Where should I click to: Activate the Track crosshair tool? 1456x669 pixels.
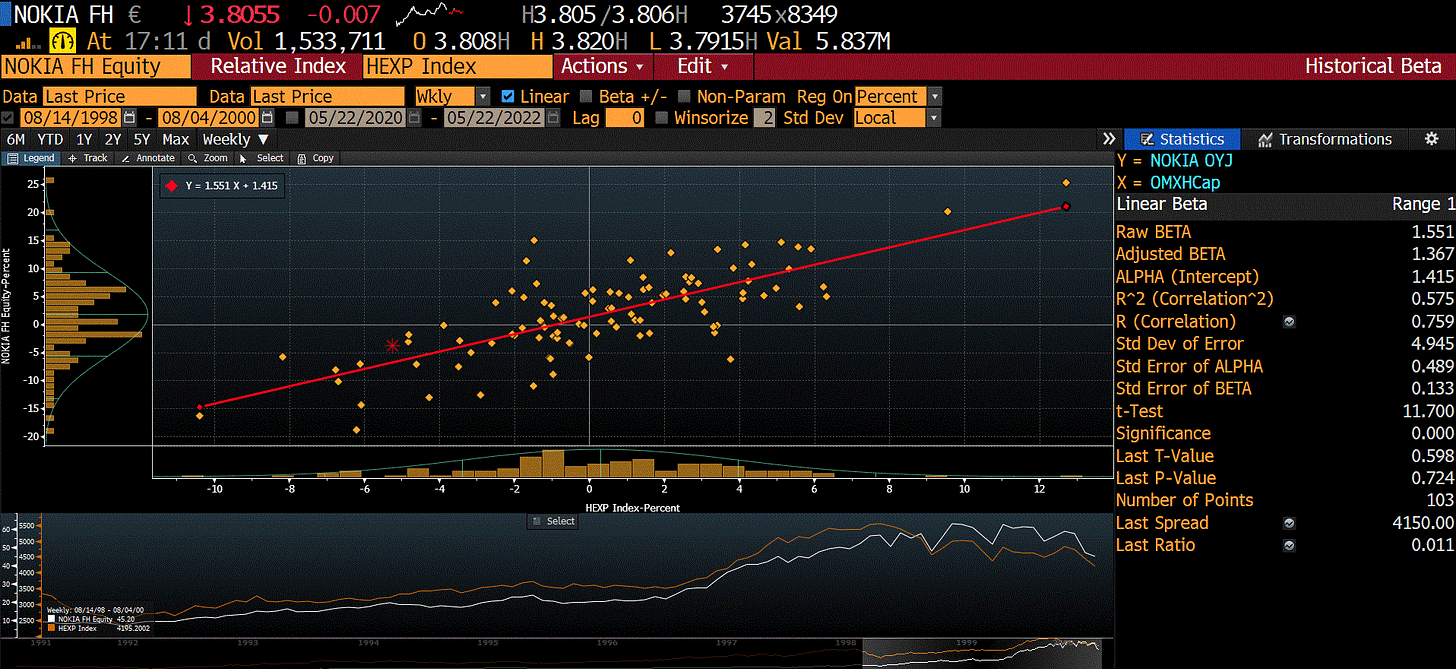point(88,158)
